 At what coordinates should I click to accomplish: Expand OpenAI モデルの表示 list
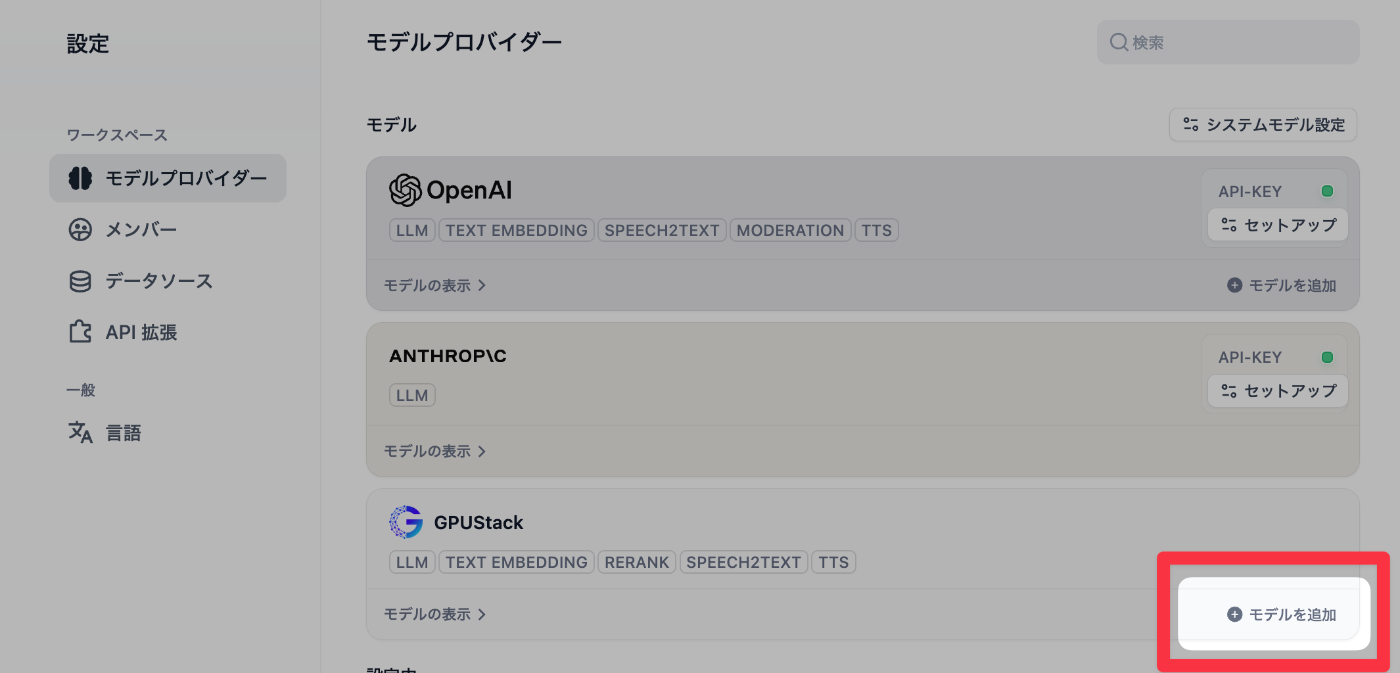435,285
